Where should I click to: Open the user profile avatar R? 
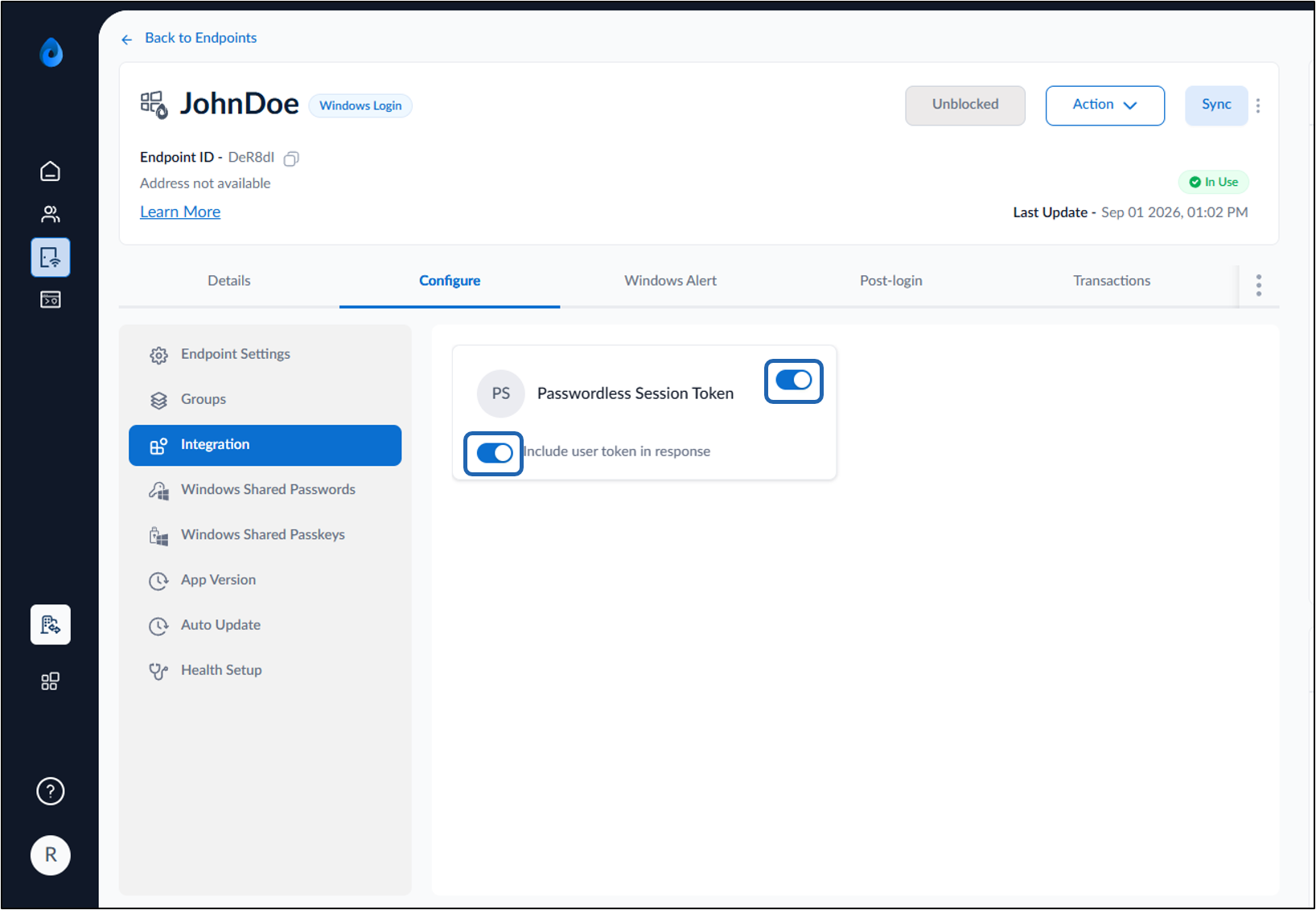[x=50, y=854]
